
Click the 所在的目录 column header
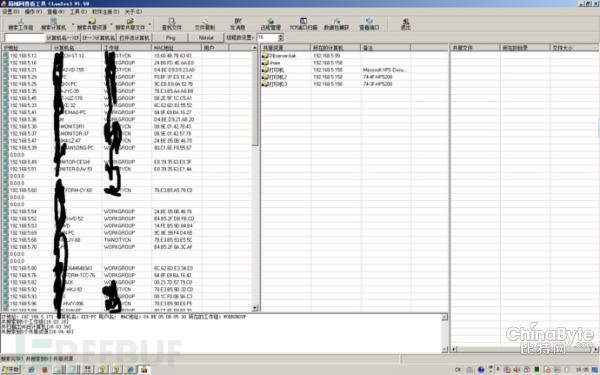[525, 48]
